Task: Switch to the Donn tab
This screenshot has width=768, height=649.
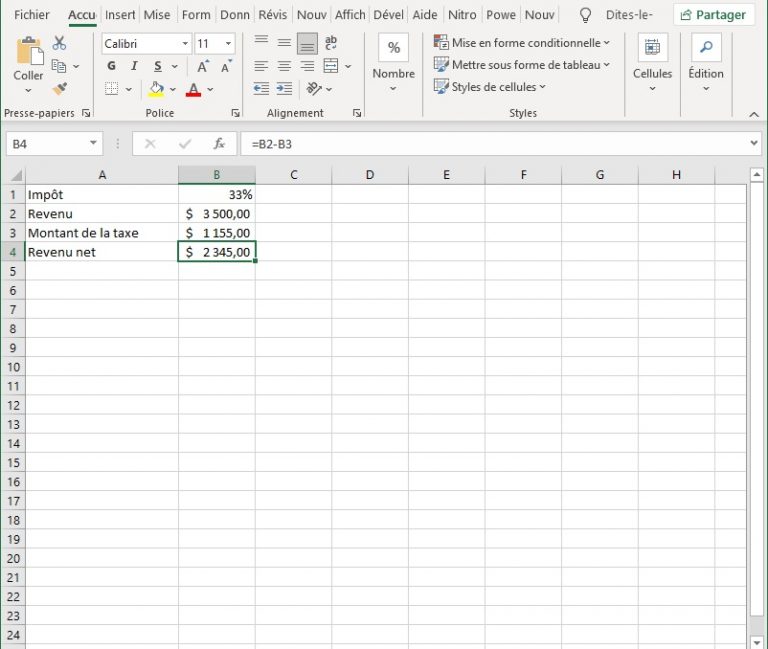Action: point(235,15)
